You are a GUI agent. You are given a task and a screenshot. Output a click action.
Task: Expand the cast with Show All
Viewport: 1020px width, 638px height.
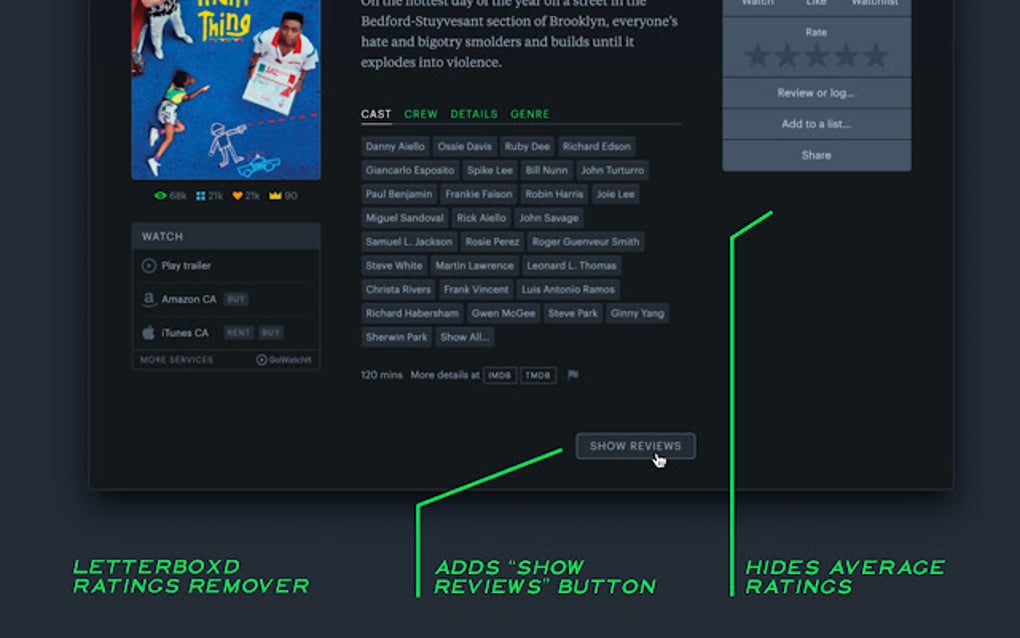coord(463,337)
